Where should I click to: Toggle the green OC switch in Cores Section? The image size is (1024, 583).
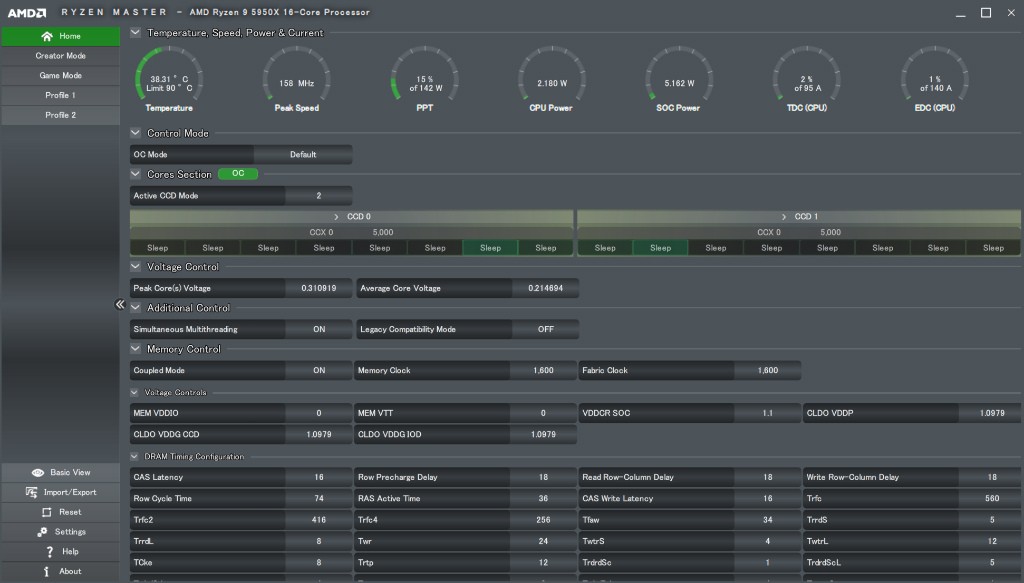tap(238, 174)
